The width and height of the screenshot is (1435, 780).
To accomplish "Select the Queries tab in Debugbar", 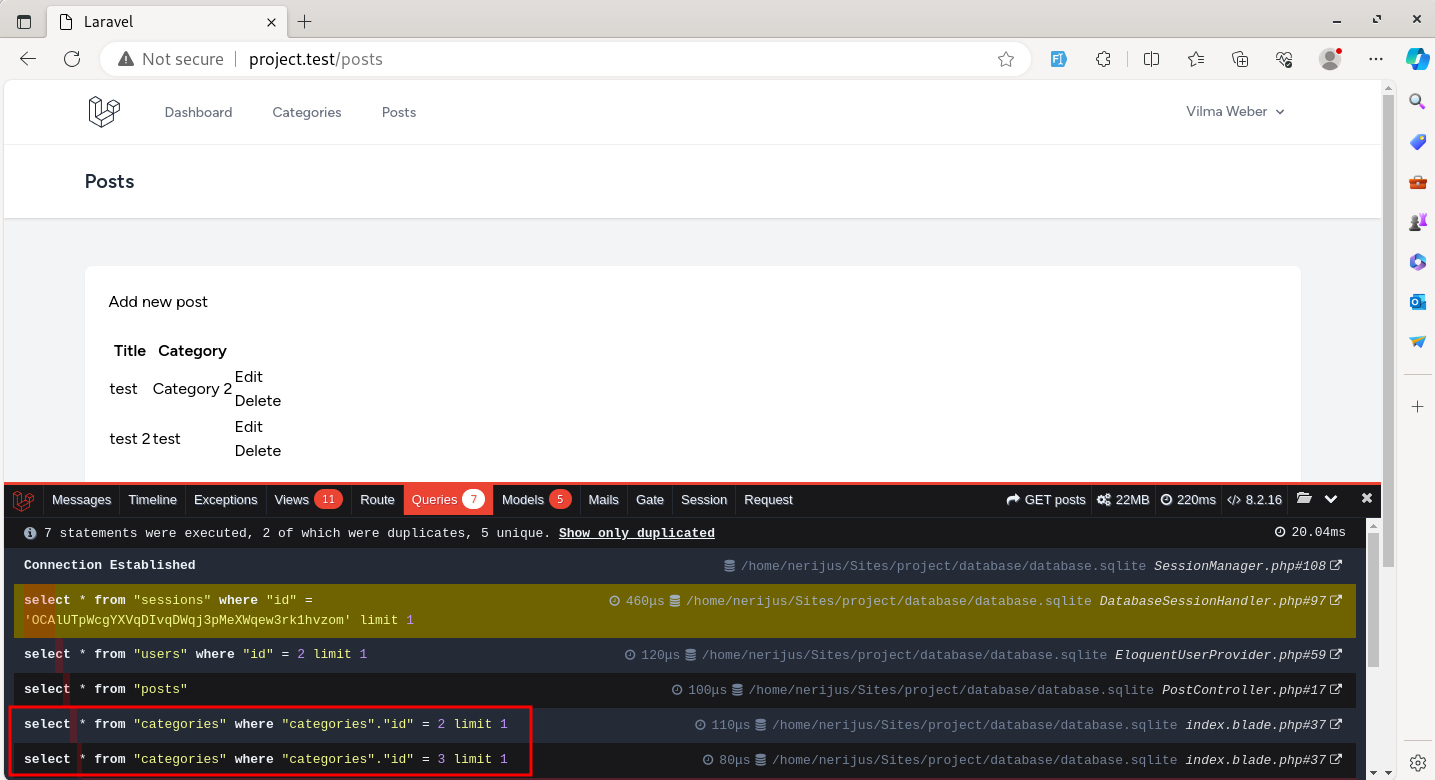I will pyautogui.click(x=448, y=499).
